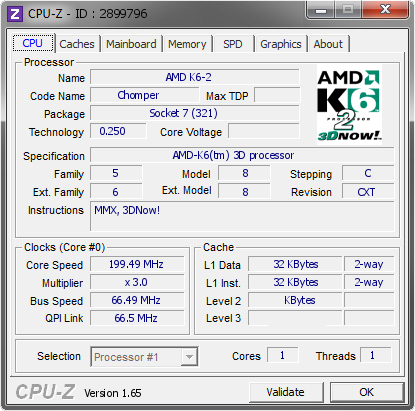Screen dimensions: 415x411
Task: Click the maximize window icon
Action: [348, 10]
